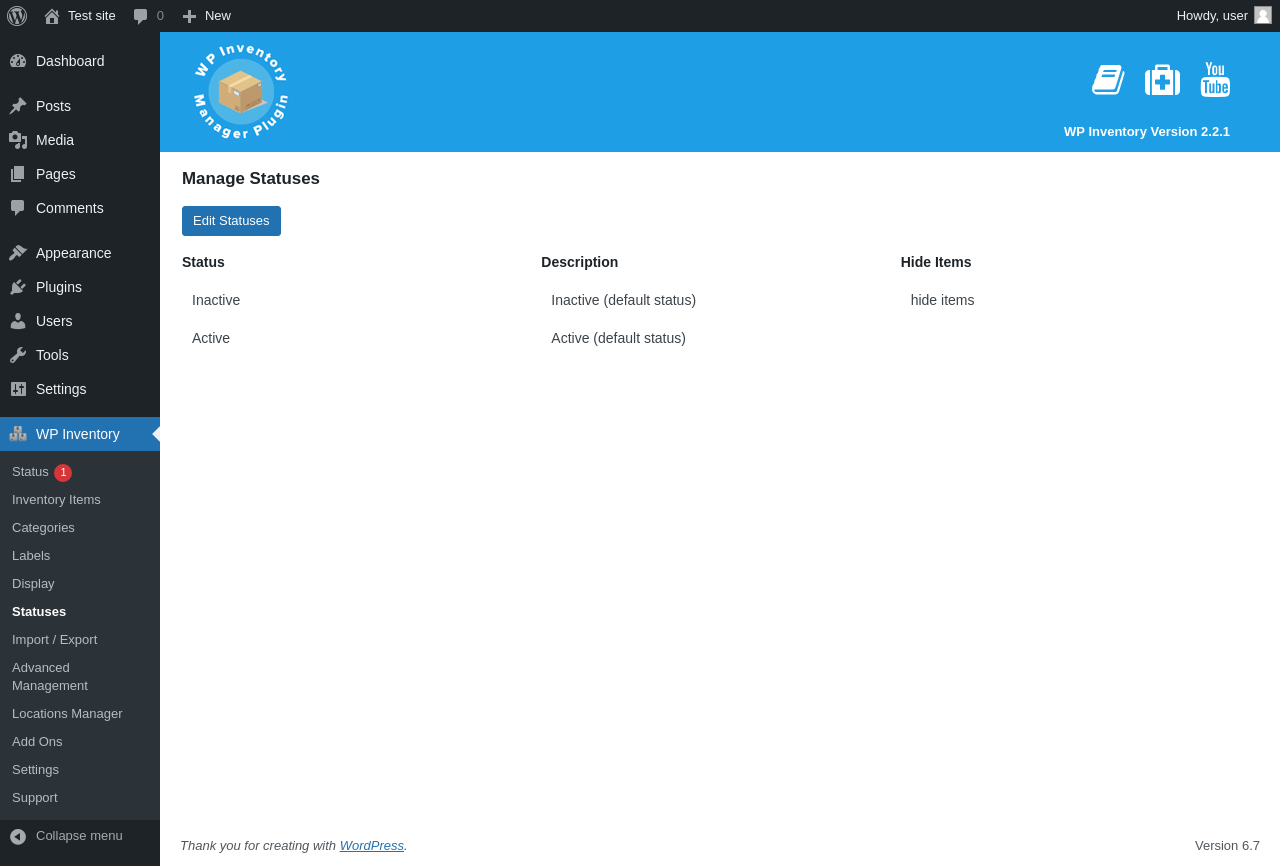
Task: Click the WP Inventory Manager Plugin logo
Action: click(241, 92)
